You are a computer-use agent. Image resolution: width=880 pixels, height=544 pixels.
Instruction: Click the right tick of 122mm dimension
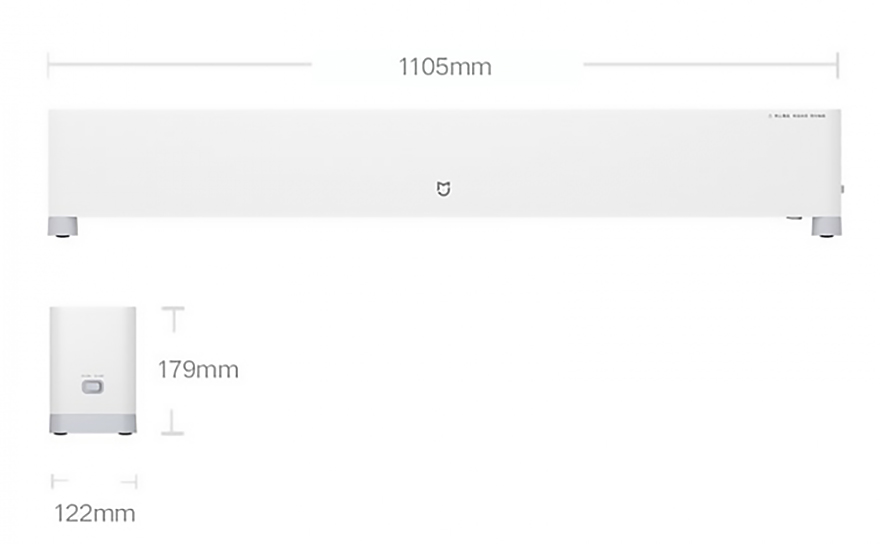click(135, 482)
